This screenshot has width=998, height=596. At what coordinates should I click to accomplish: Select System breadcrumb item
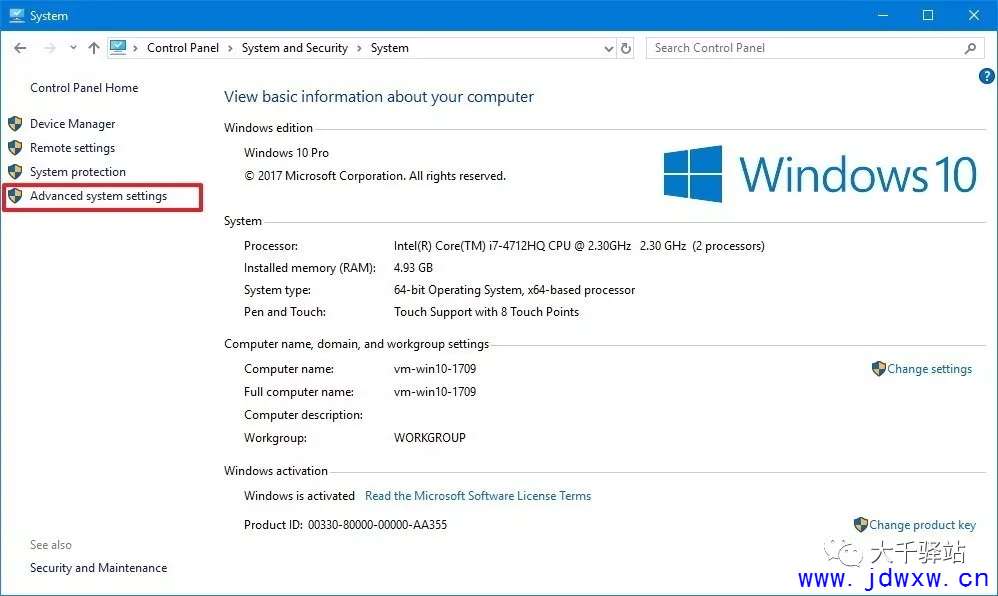390,48
